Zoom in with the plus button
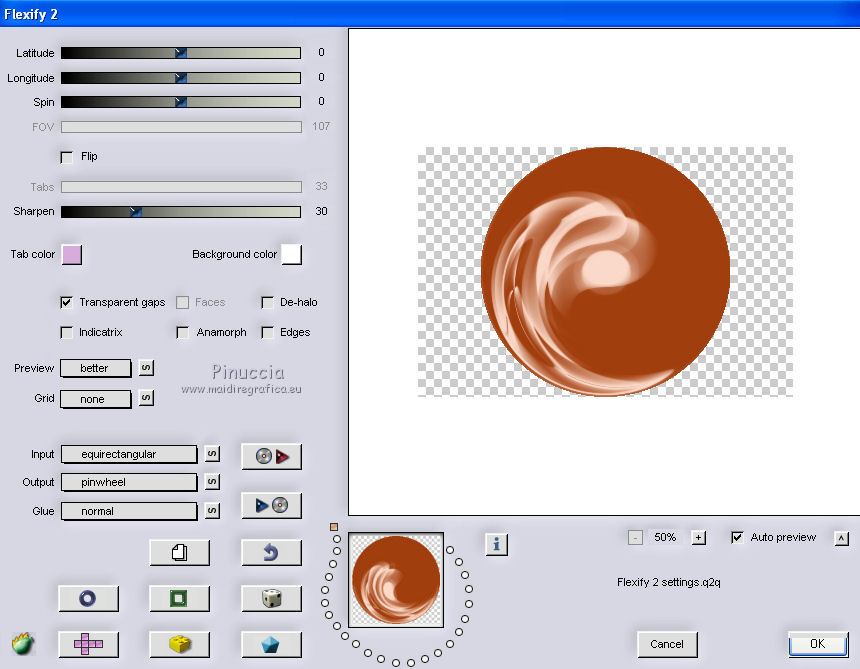The image size is (860, 669). 698,537
